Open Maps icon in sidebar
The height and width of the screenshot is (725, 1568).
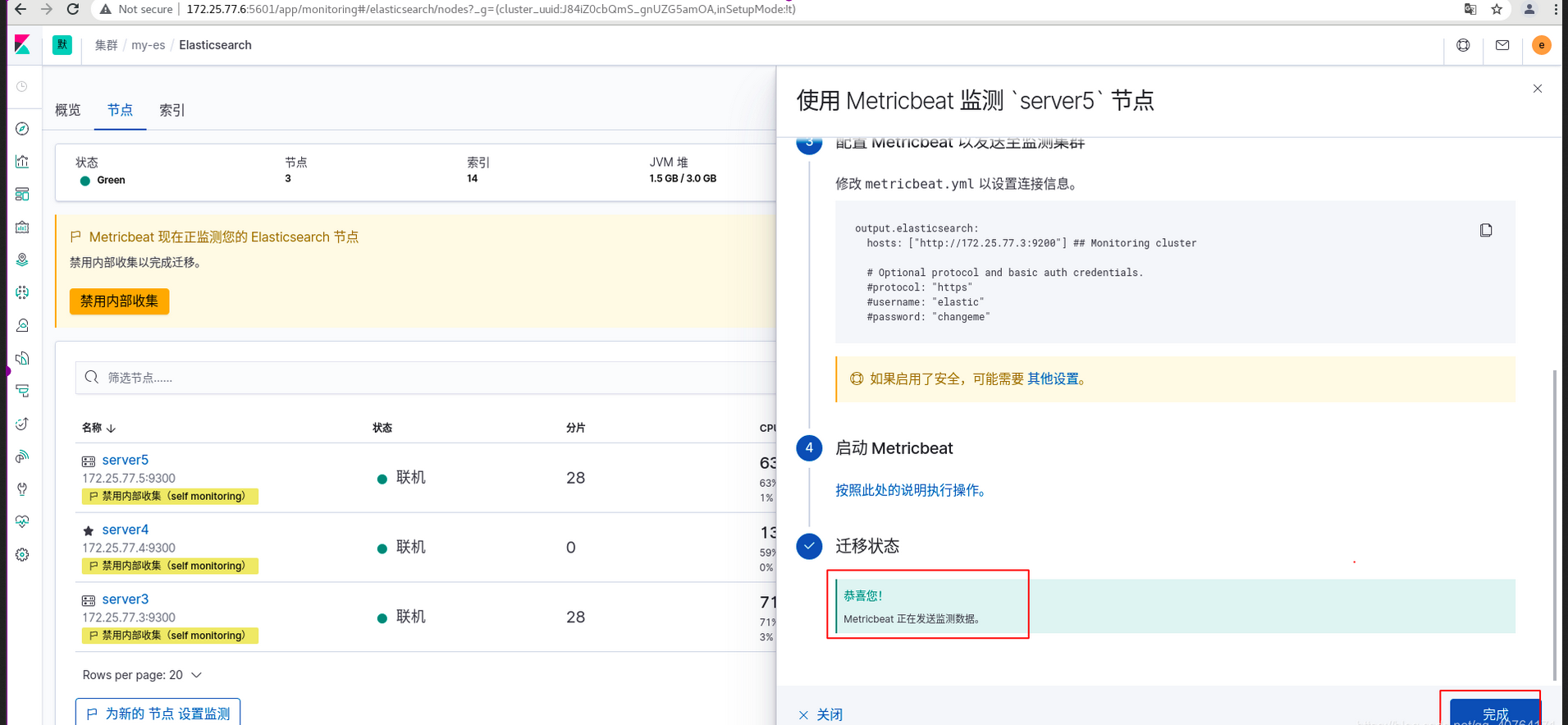coord(22,260)
